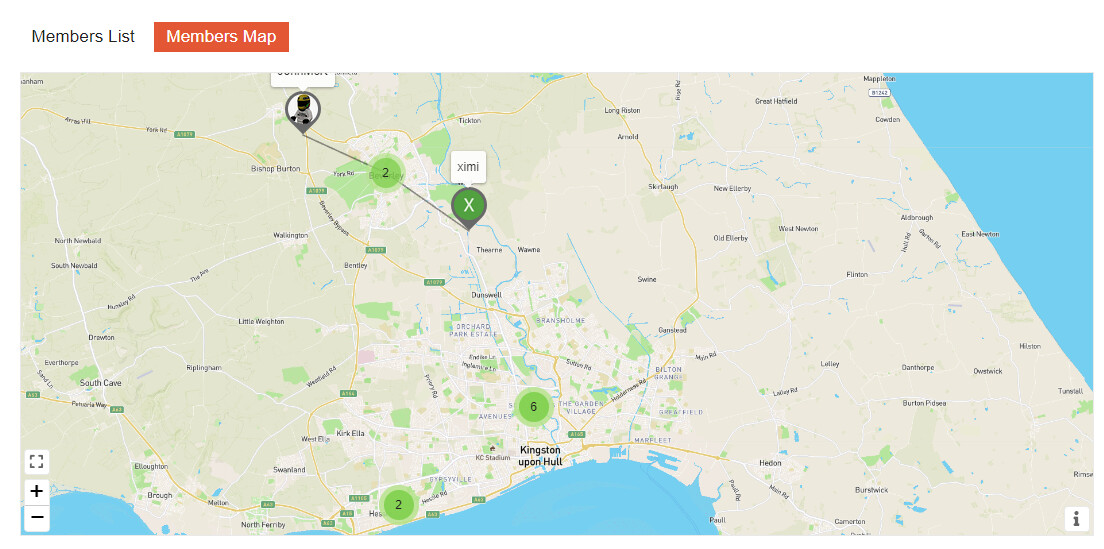Expand the 2-member cluster near Hessle

tap(399, 505)
